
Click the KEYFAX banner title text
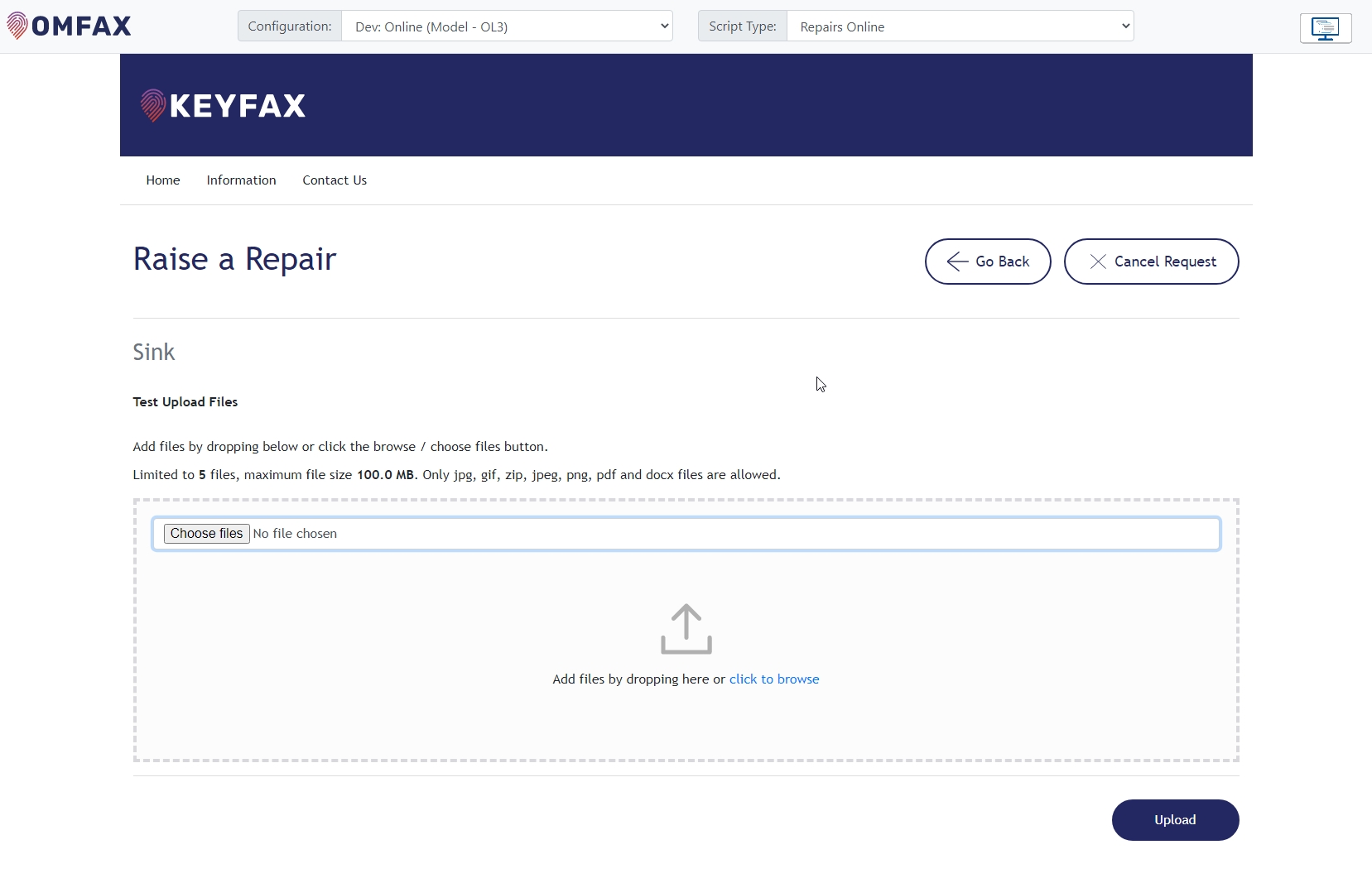238,106
